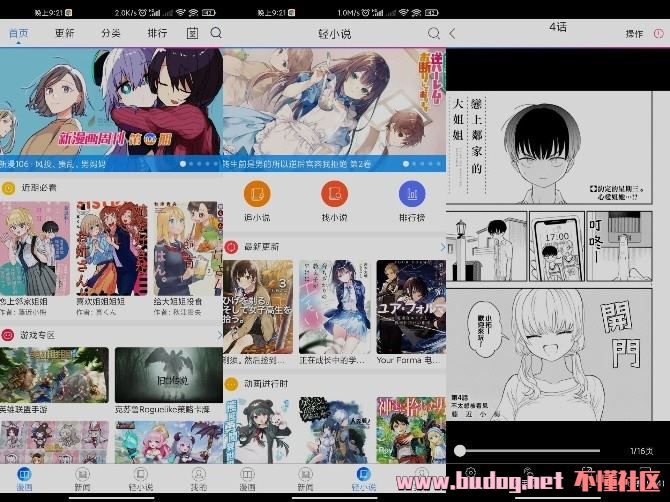
Task: Tap 我的 profile icon in left bottom bar
Action: tap(198, 474)
